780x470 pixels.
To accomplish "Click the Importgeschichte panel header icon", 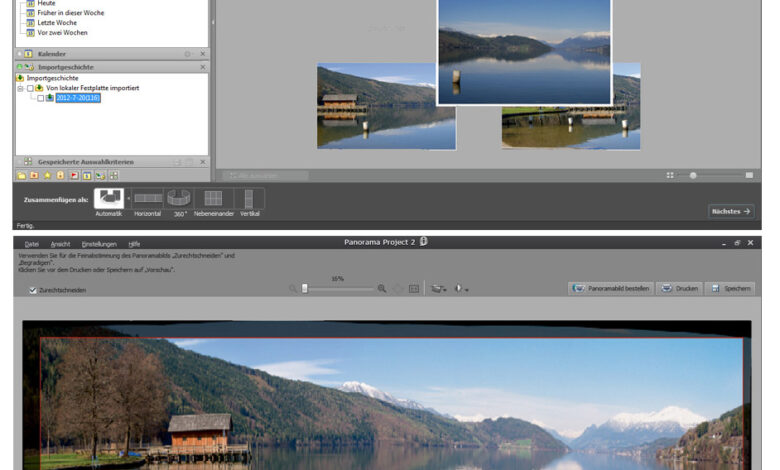I will [29, 67].
